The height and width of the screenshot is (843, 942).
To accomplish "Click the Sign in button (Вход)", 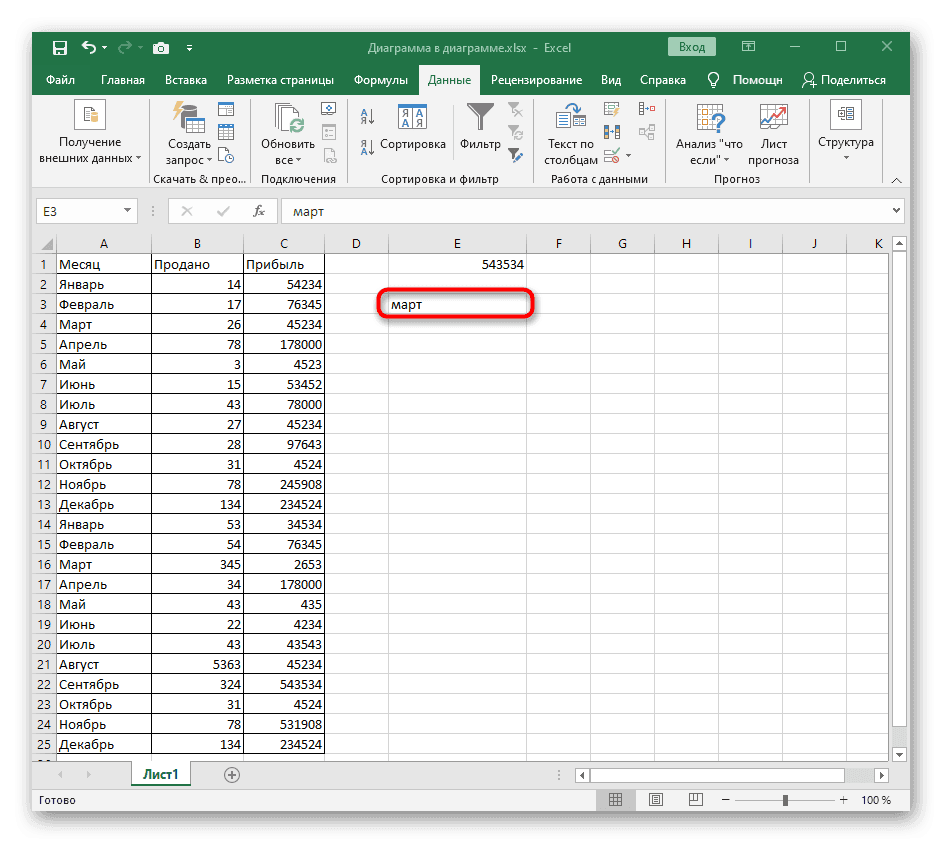I will [692, 47].
